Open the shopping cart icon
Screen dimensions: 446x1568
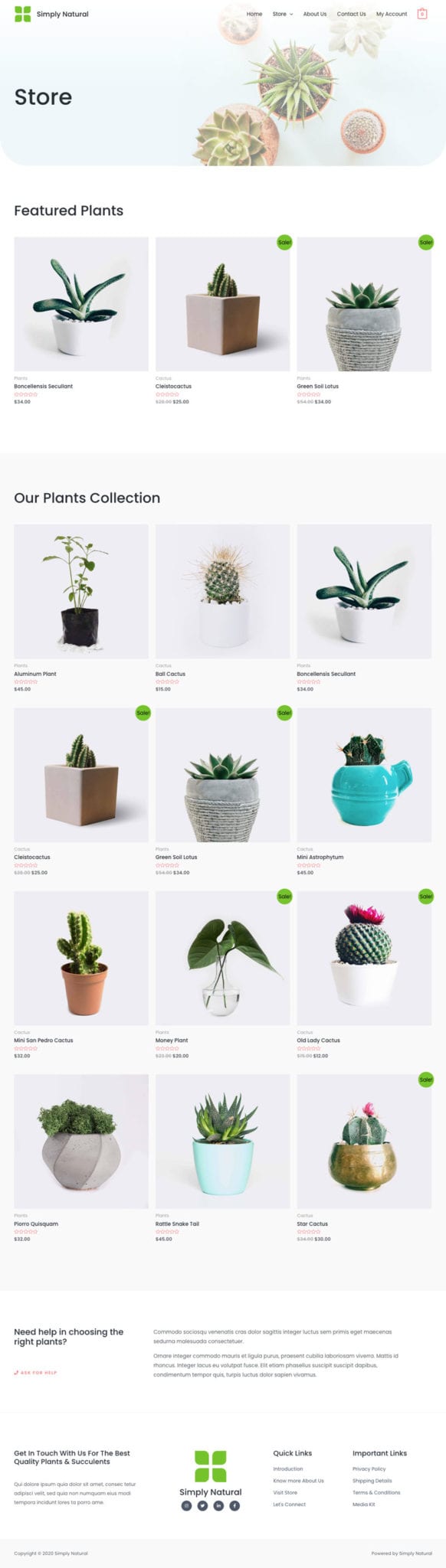[421, 14]
